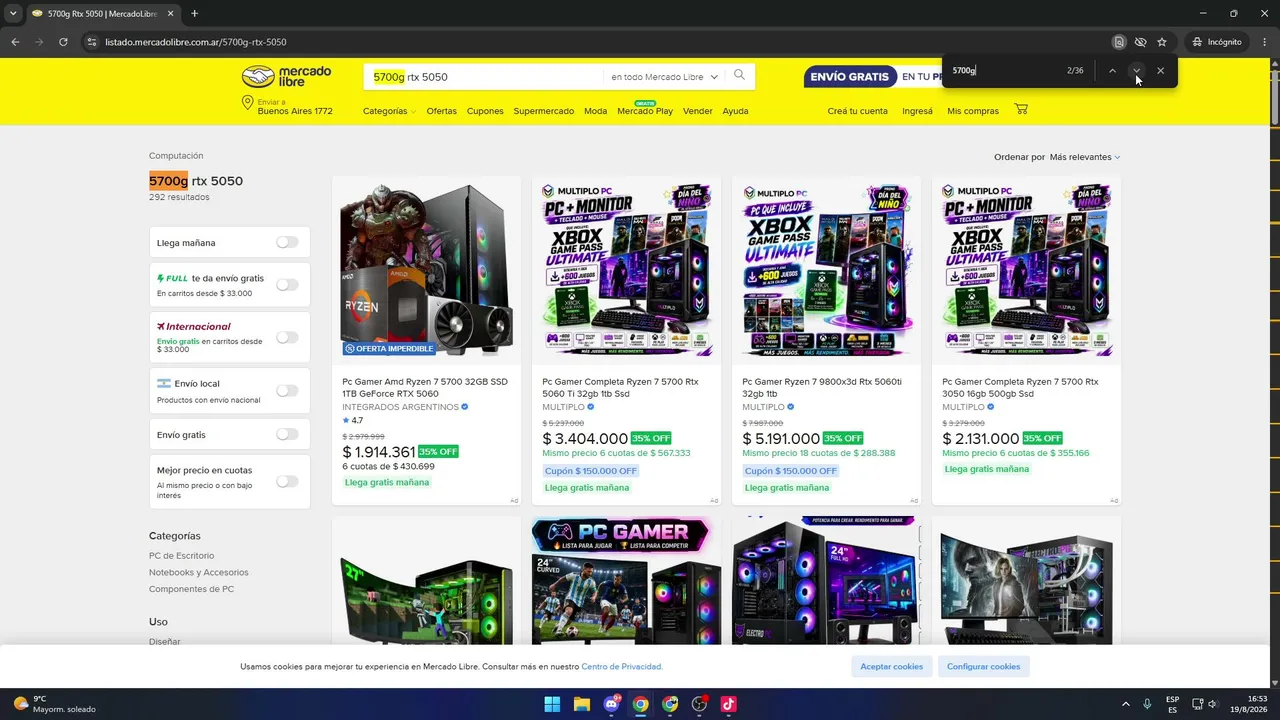
Task: Open the Ofertas menu item
Action: pyautogui.click(x=441, y=111)
